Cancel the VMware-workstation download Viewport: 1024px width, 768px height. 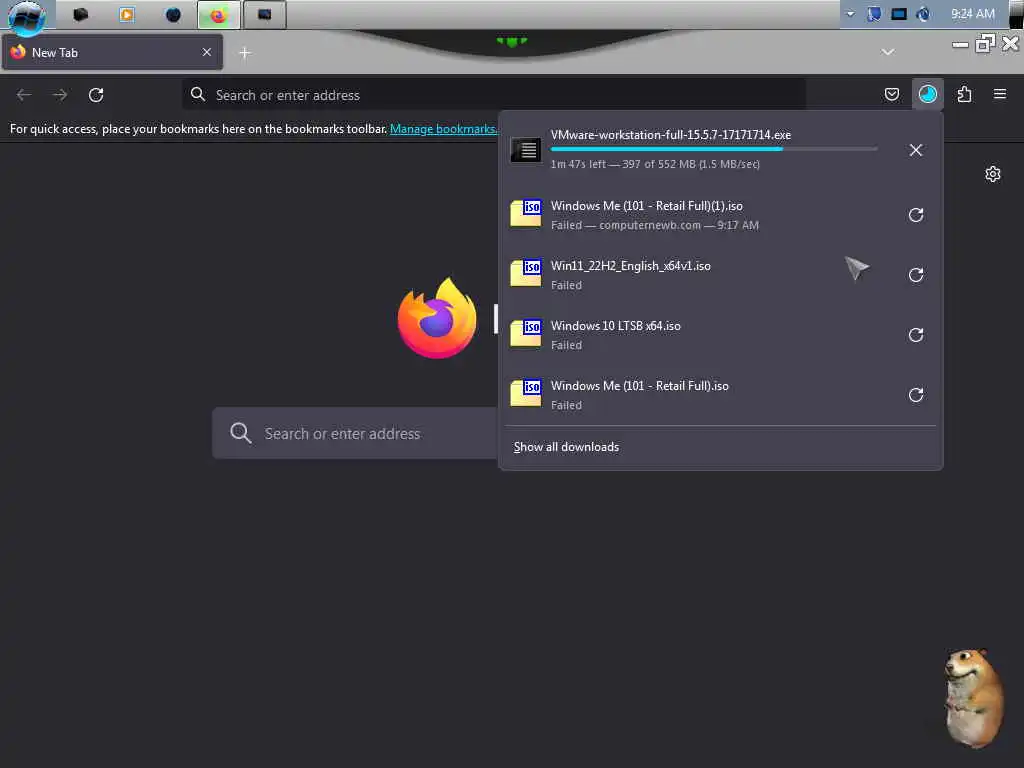916,150
